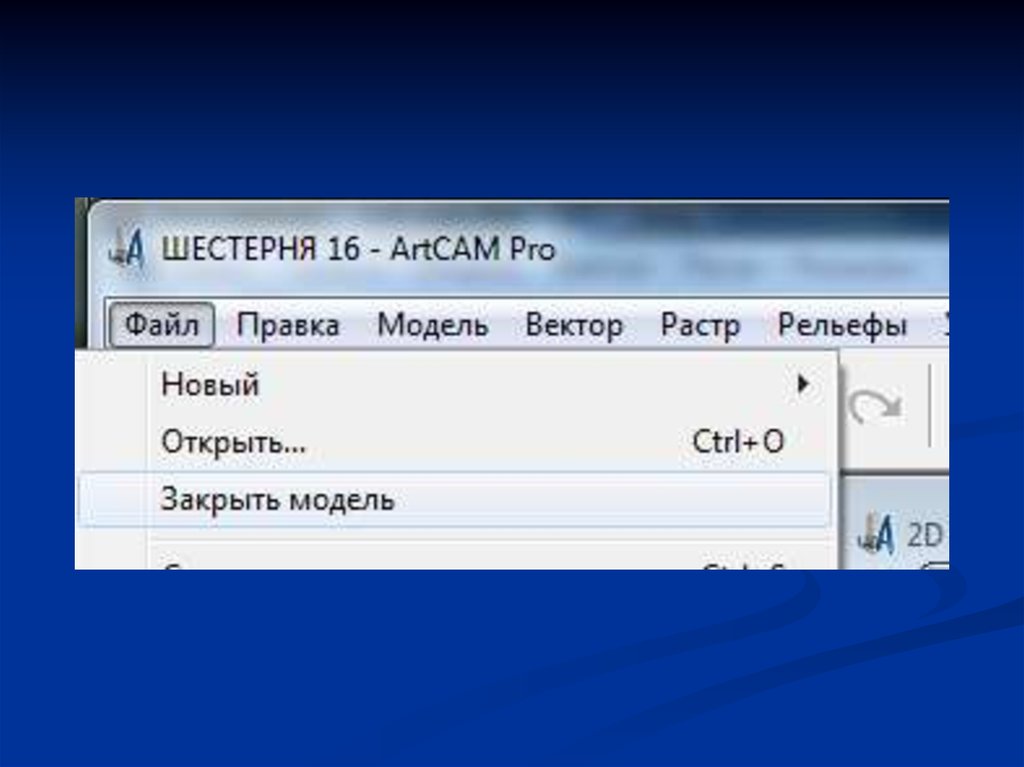Click the partly hidden entry under Закрыть модель
Screen dimensions: 1024x767
[x=456, y=564]
